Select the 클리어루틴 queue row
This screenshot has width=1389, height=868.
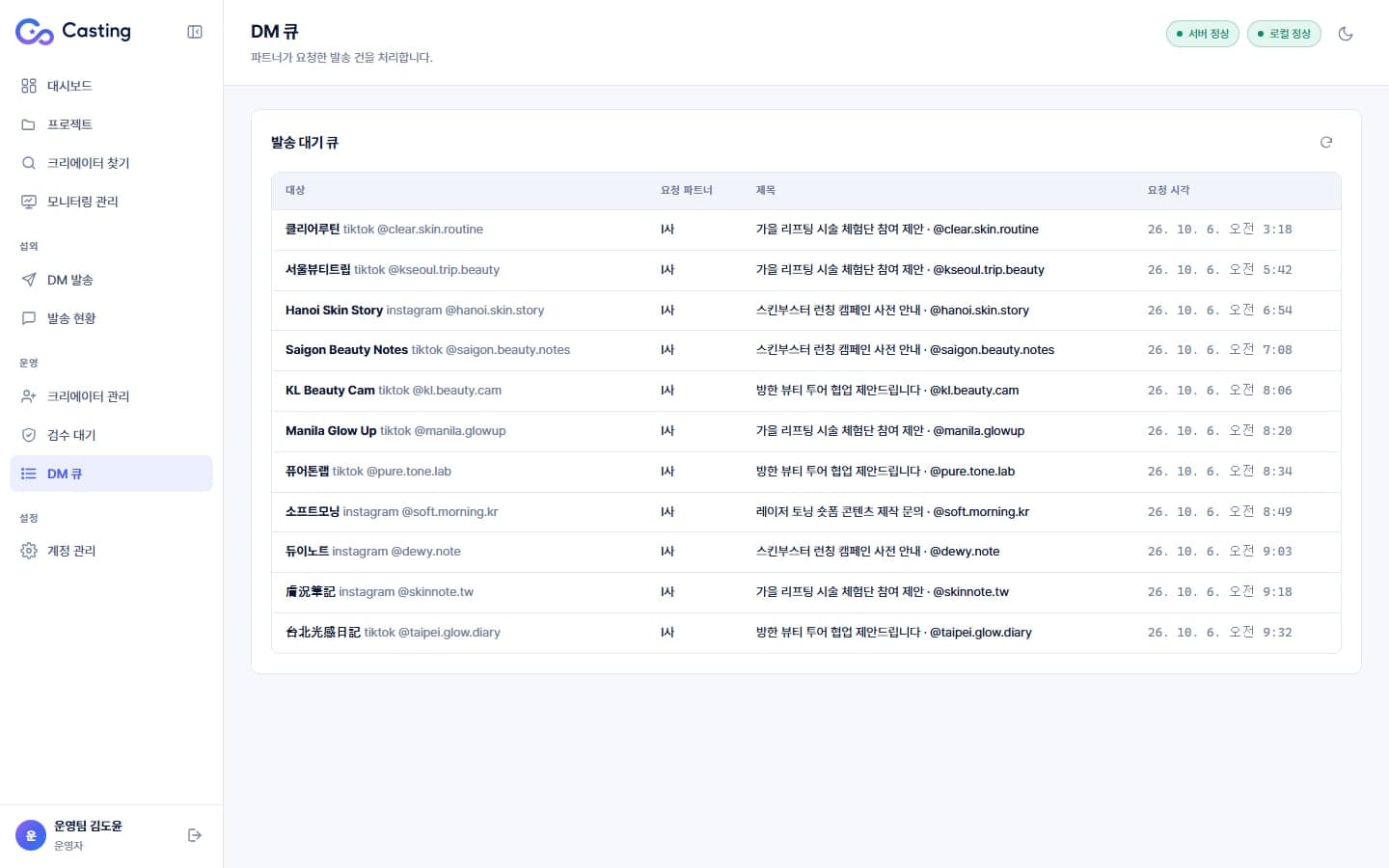pos(806,230)
